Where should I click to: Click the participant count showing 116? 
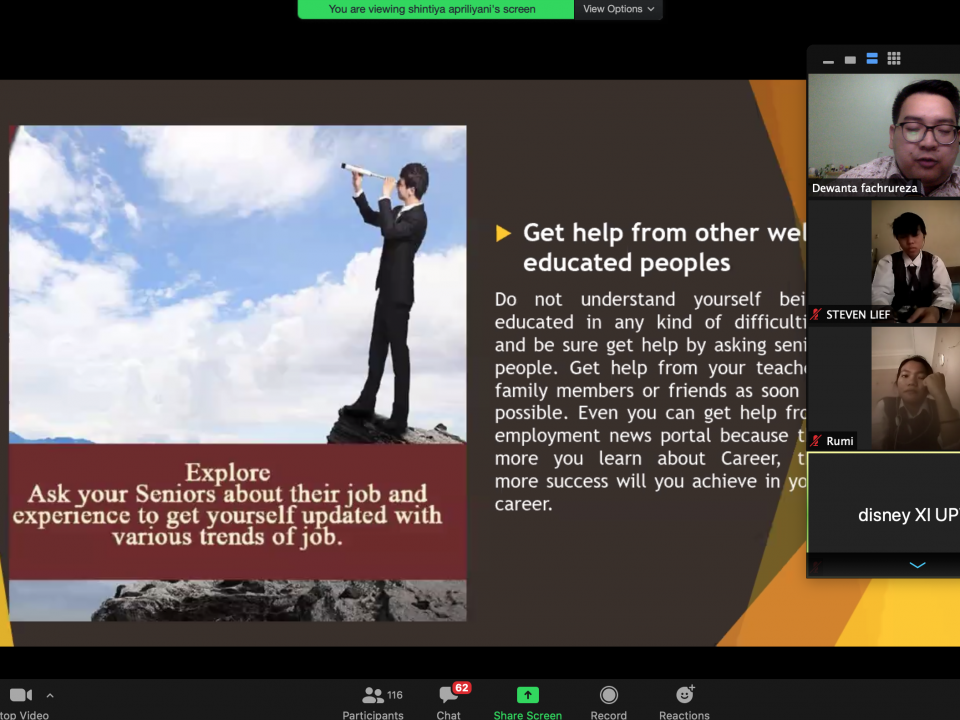[395, 695]
